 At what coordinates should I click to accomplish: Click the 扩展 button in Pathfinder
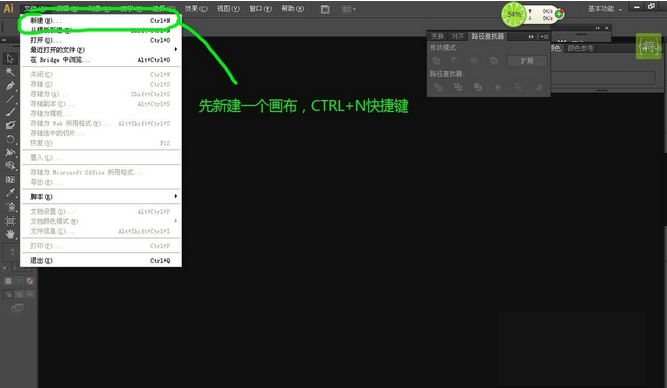coord(527,61)
